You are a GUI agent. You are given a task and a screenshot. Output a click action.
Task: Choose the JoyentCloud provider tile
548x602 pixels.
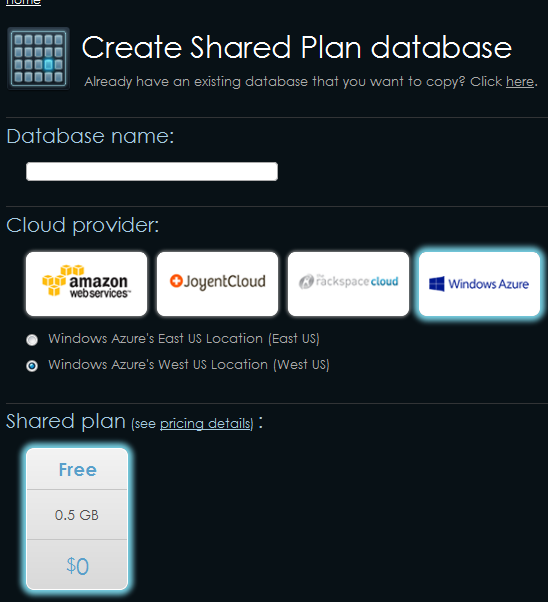tap(217, 284)
